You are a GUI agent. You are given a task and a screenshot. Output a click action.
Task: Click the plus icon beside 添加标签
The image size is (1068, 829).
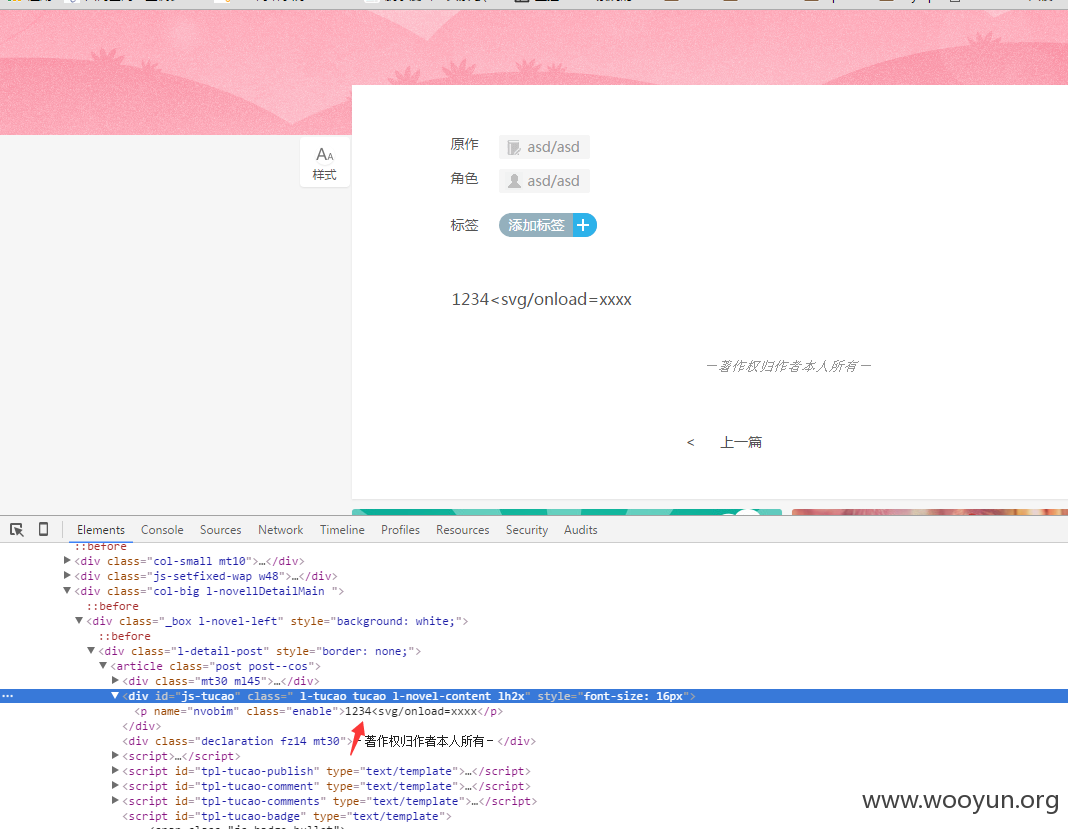(584, 225)
